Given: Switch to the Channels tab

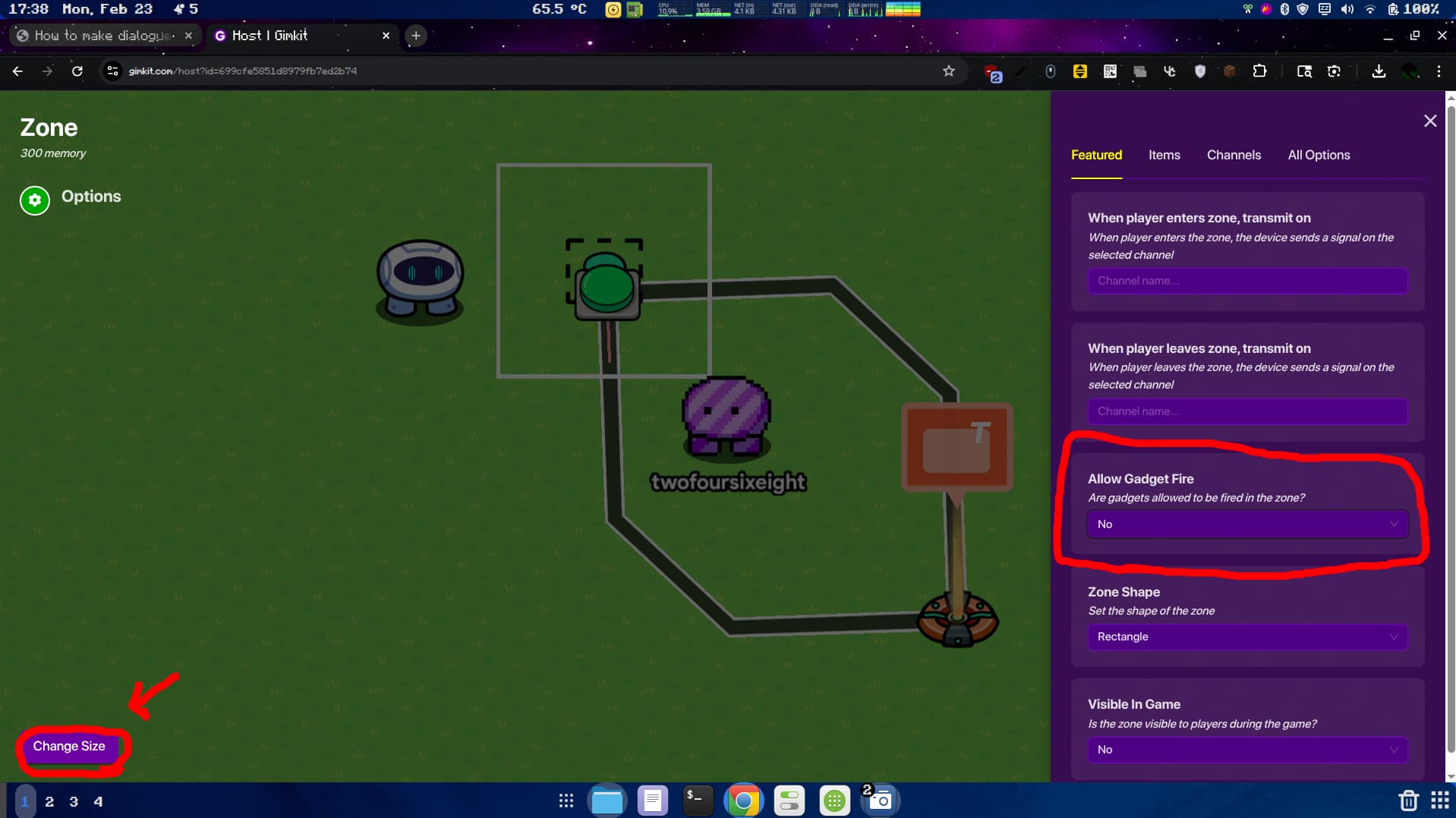Looking at the screenshot, I should point(1234,155).
